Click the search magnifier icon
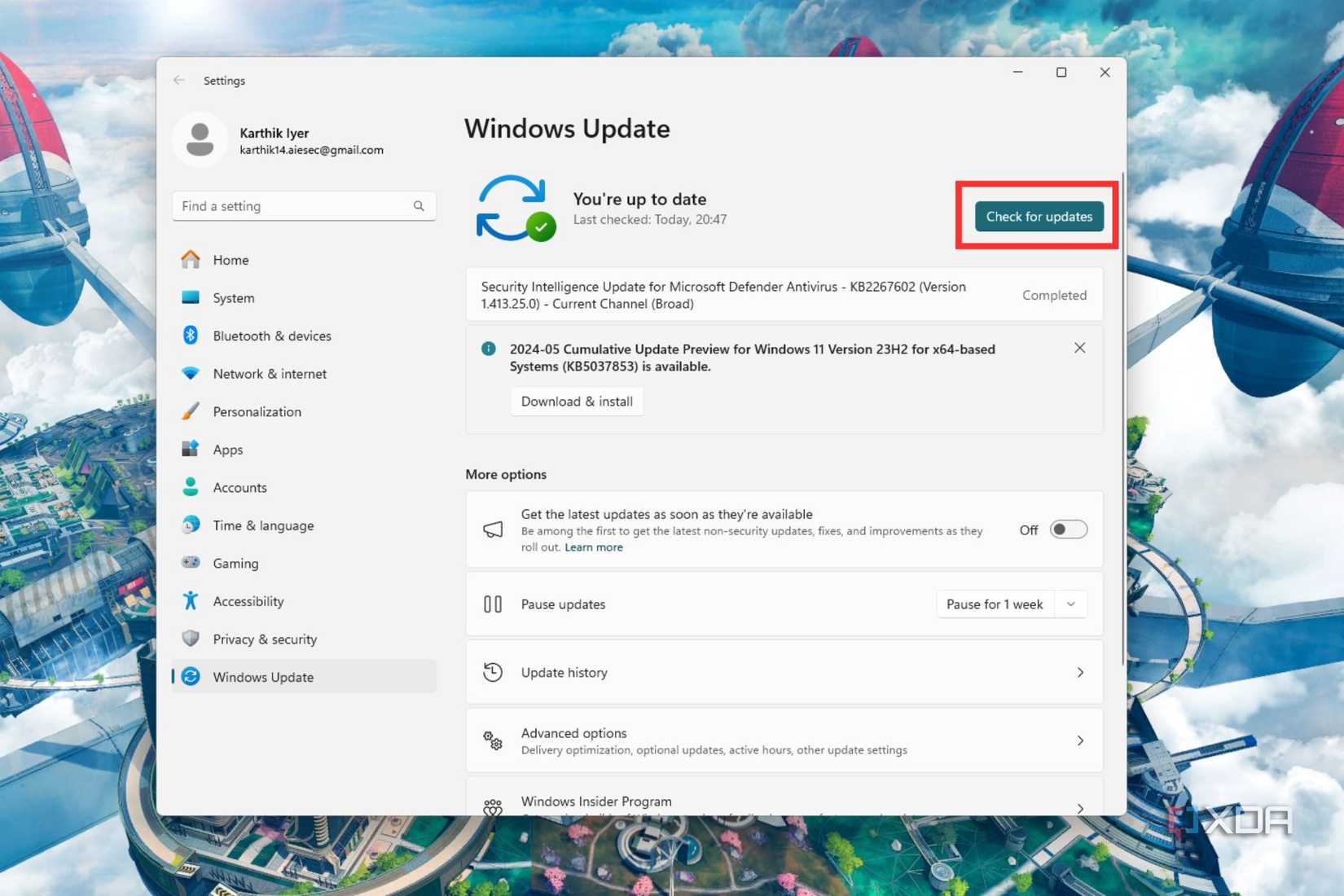The width and height of the screenshot is (1344, 896). point(419,206)
